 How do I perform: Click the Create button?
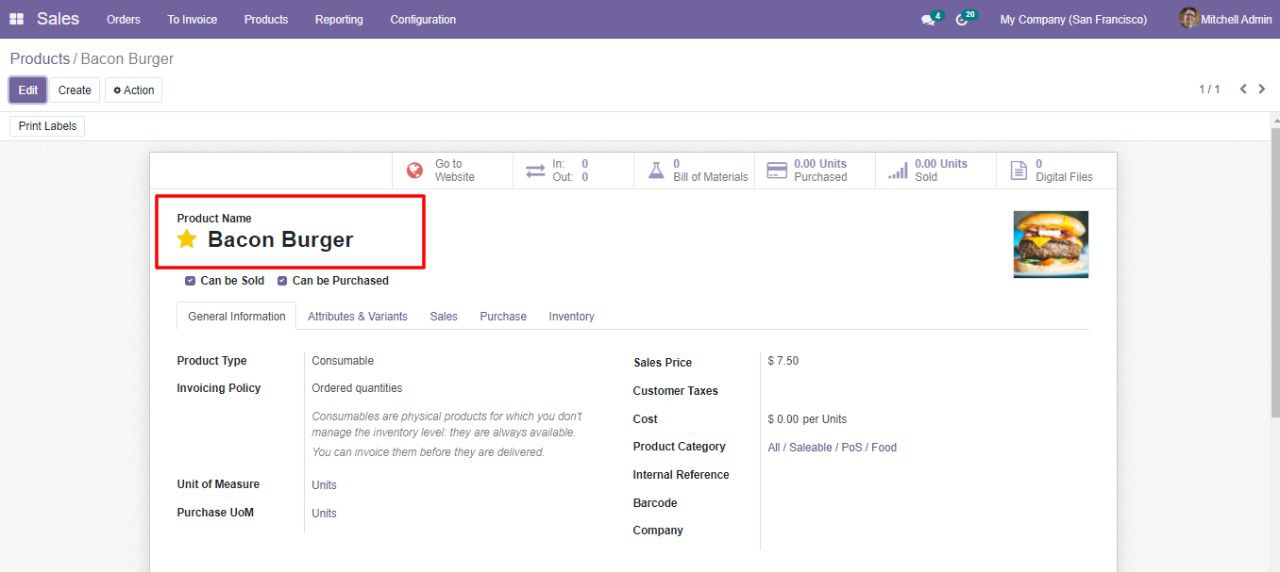[75, 90]
